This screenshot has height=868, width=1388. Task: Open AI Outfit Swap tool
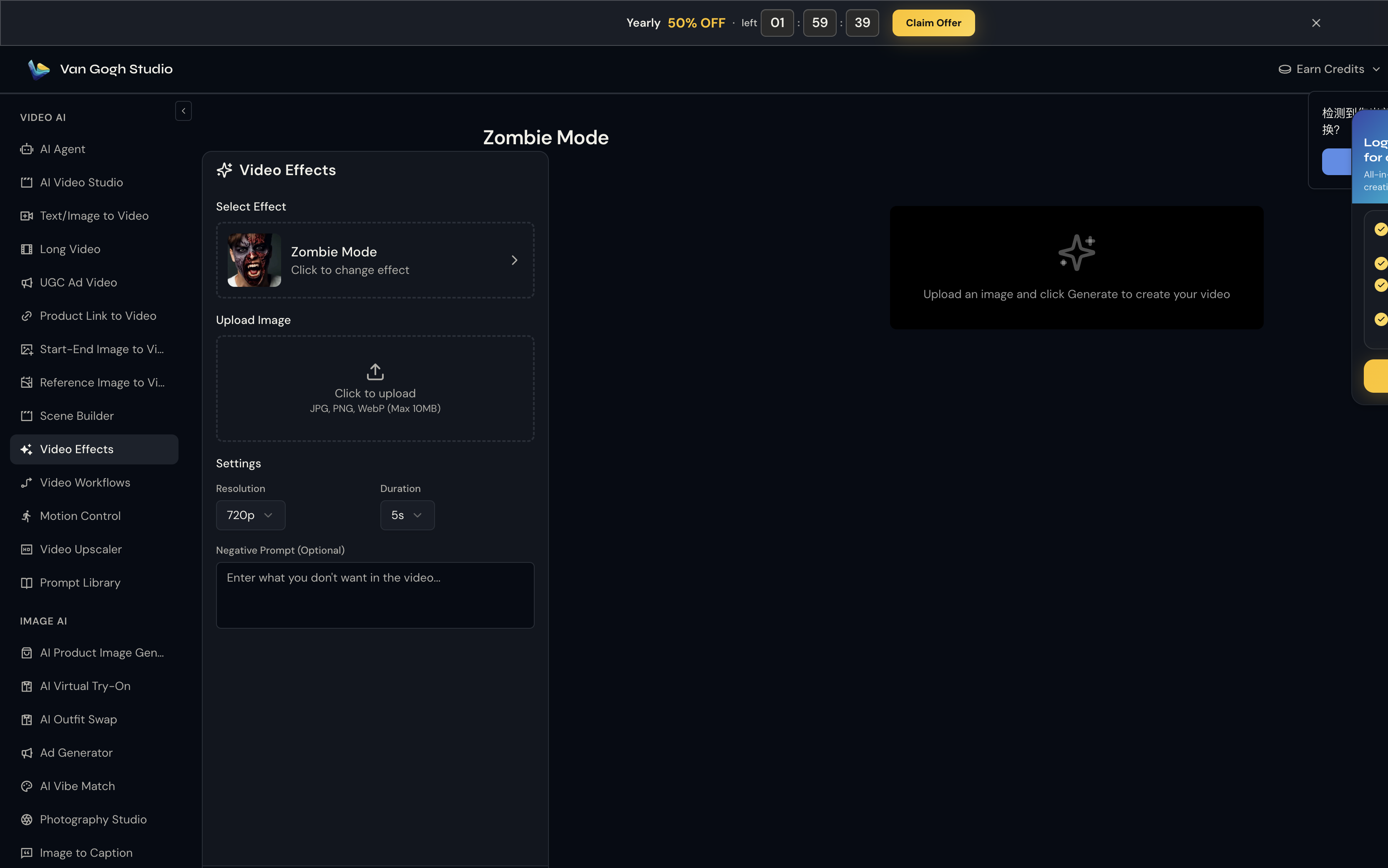click(x=94, y=719)
